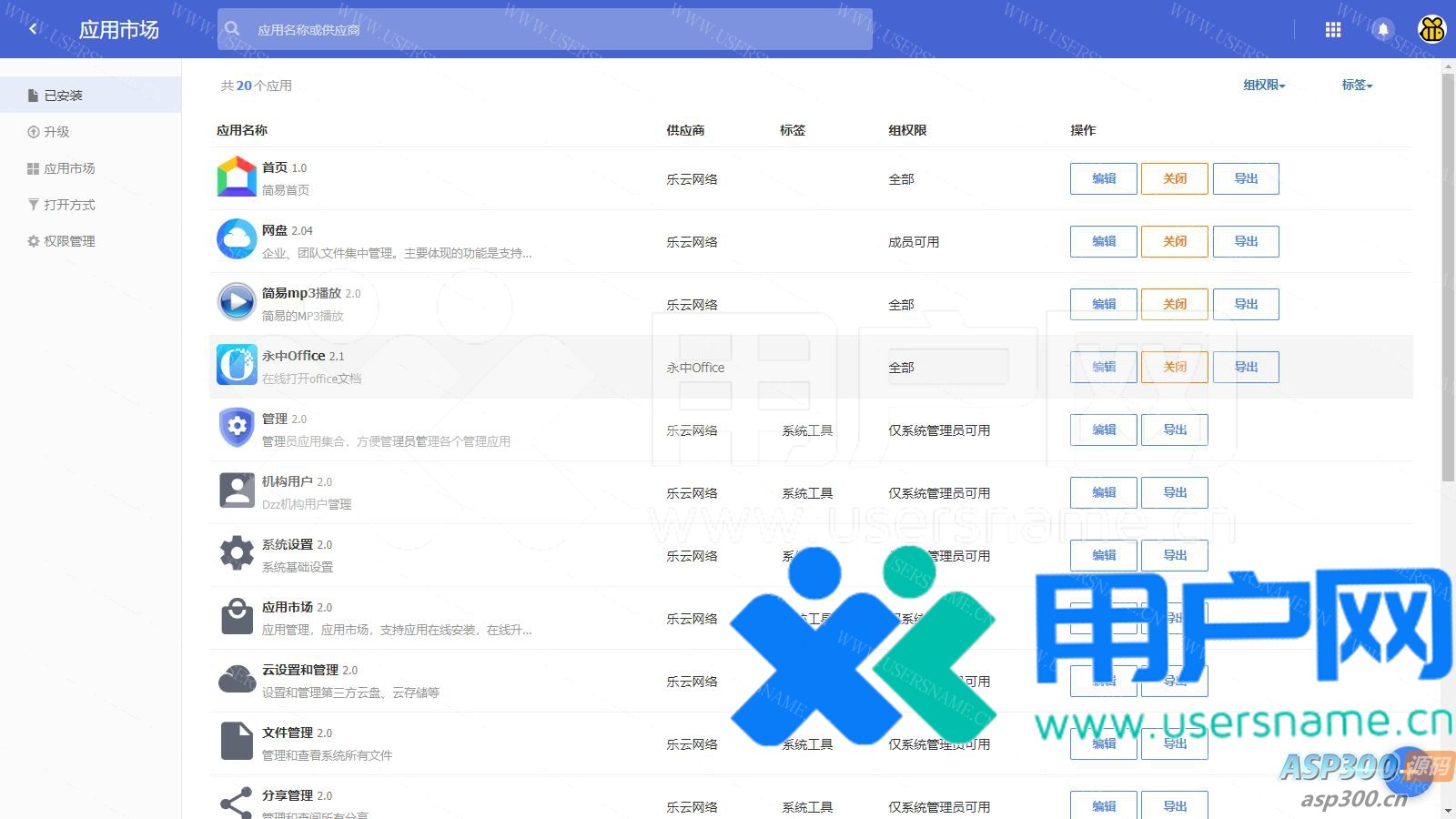Screen dimensions: 1456x819
Task: Edit the 系统设置 app
Action: pyautogui.click(x=1104, y=555)
